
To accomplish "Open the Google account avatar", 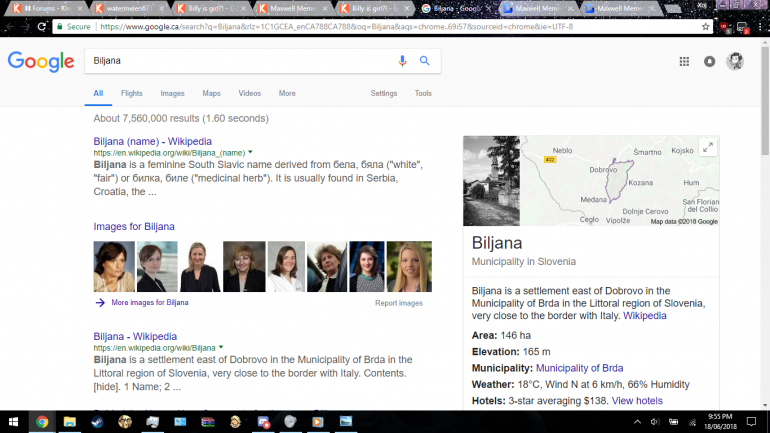I will point(735,61).
